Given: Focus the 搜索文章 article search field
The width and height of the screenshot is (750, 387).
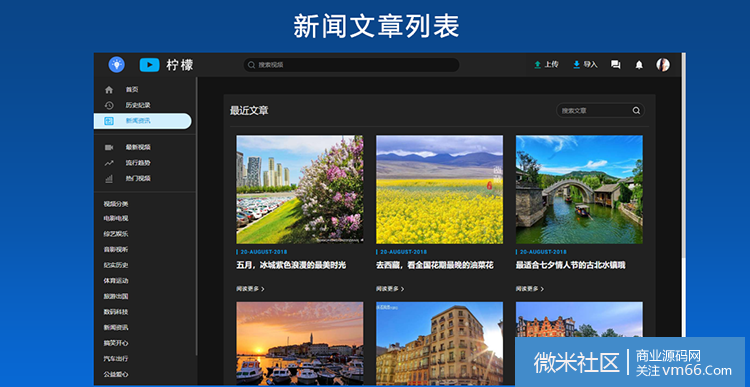Looking at the screenshot, I should coord(600,111).
